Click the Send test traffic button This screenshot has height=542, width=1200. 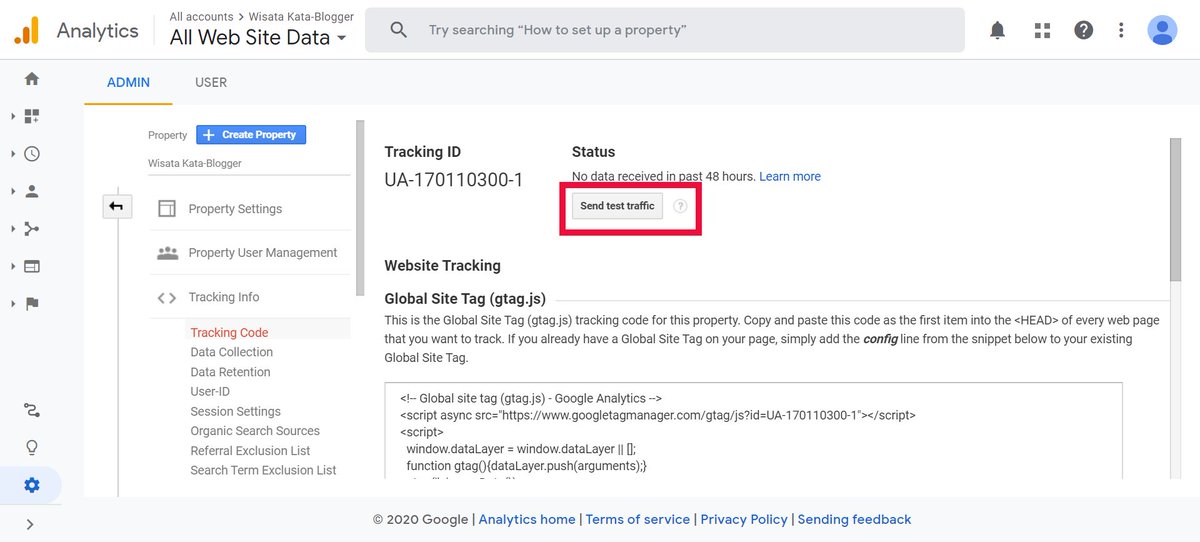(617, 206)
